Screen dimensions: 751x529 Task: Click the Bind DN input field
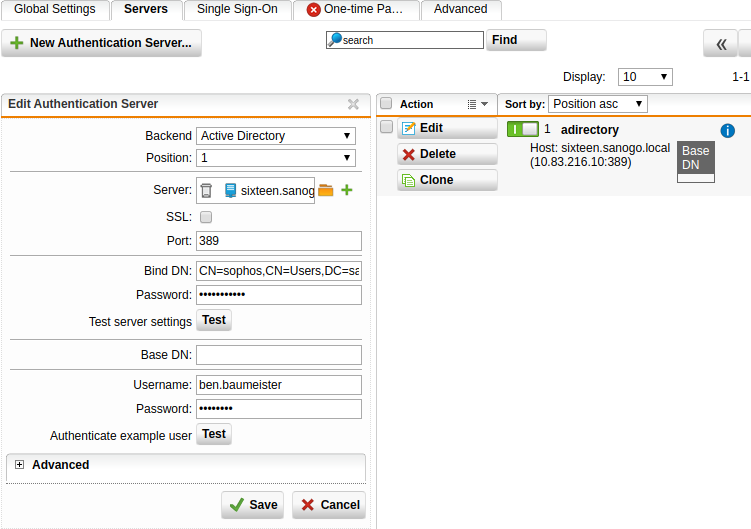(x=279, y=271)
